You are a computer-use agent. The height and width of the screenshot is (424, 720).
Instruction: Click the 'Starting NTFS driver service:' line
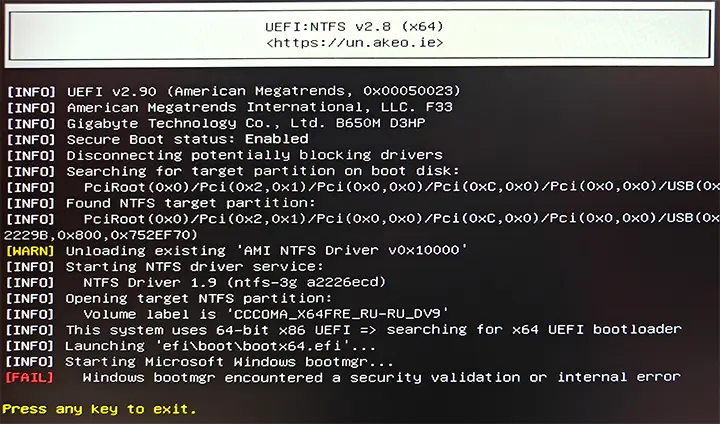194,266
